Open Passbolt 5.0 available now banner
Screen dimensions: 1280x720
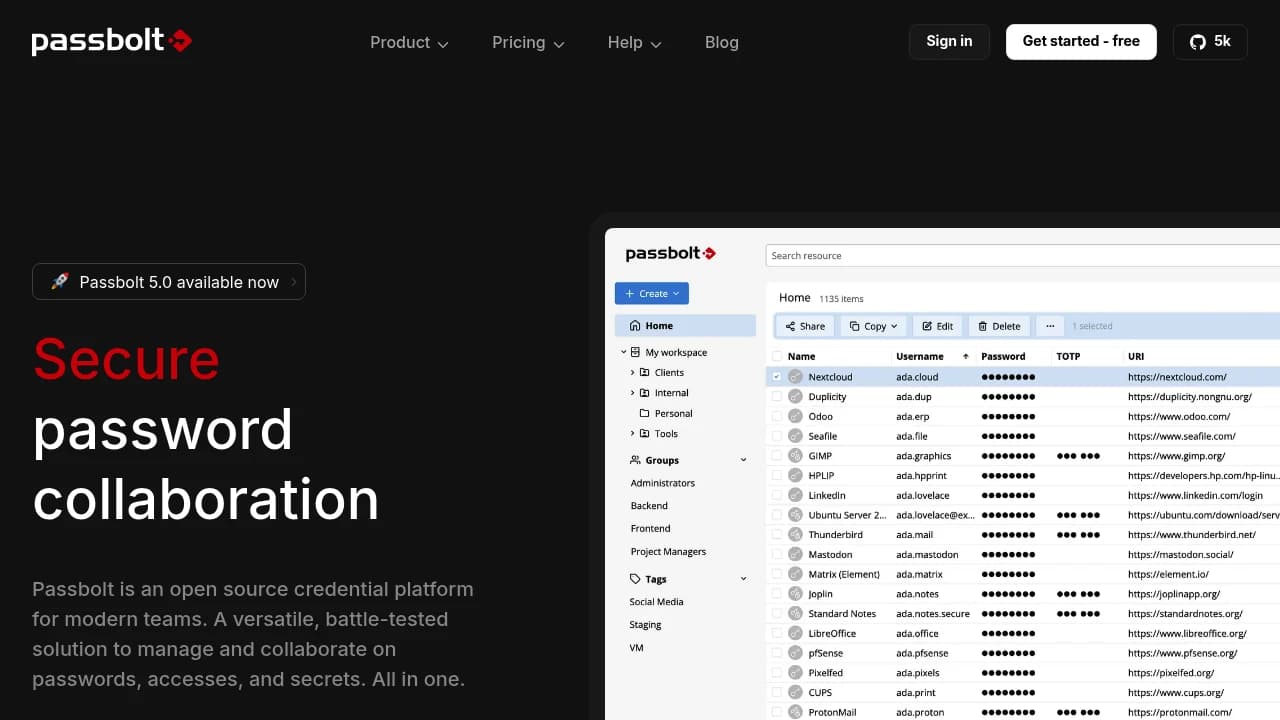169,282
